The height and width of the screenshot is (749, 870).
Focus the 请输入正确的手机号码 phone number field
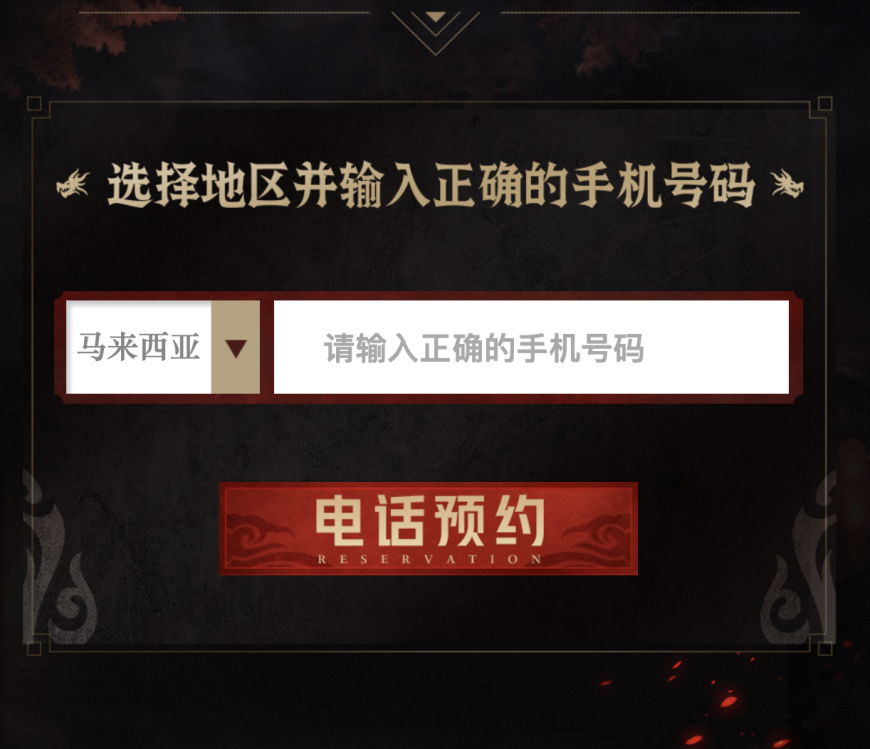pyautogui.click(x=531, y=347)
